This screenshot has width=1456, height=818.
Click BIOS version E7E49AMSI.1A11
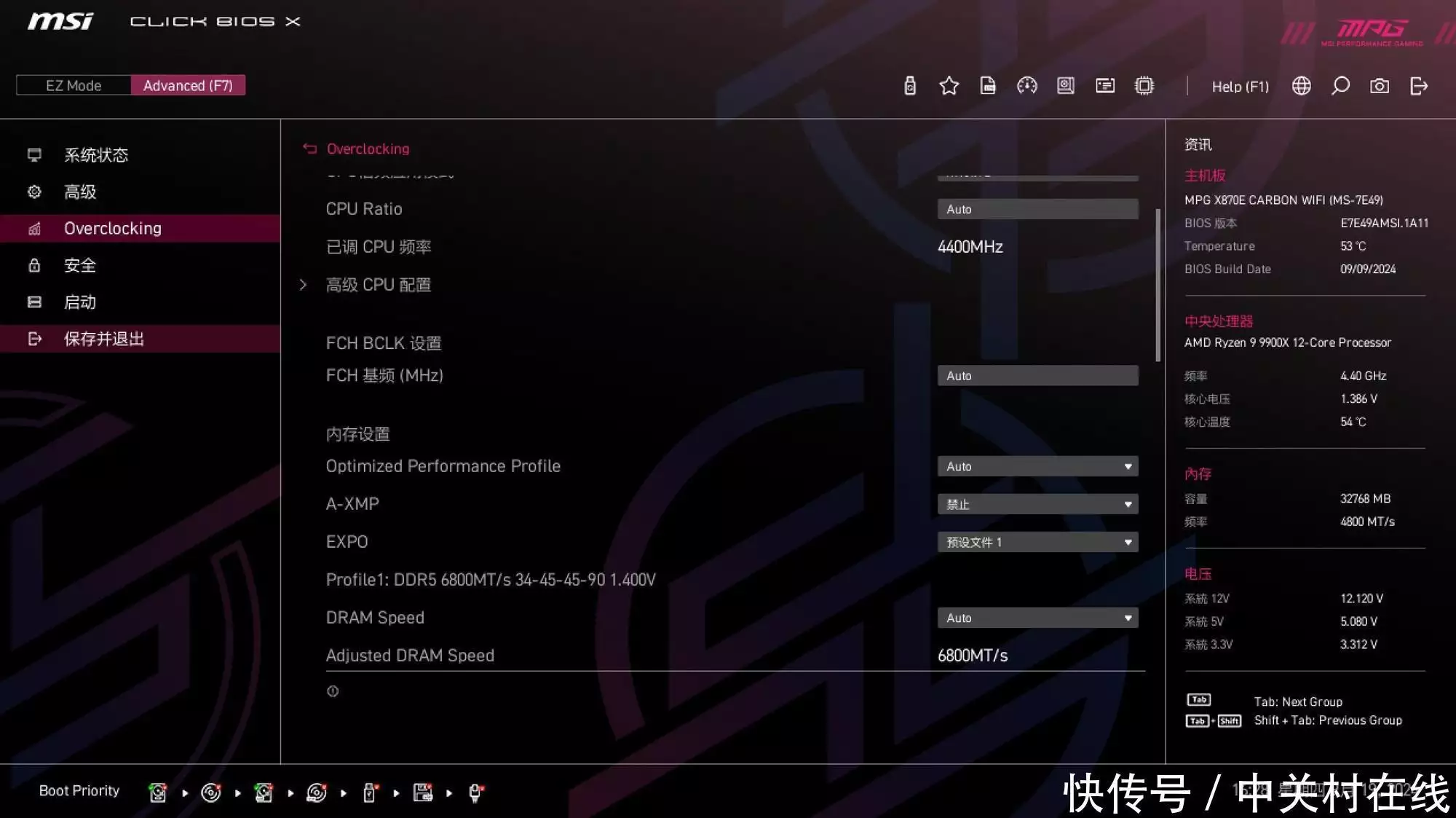[1384, 223]
